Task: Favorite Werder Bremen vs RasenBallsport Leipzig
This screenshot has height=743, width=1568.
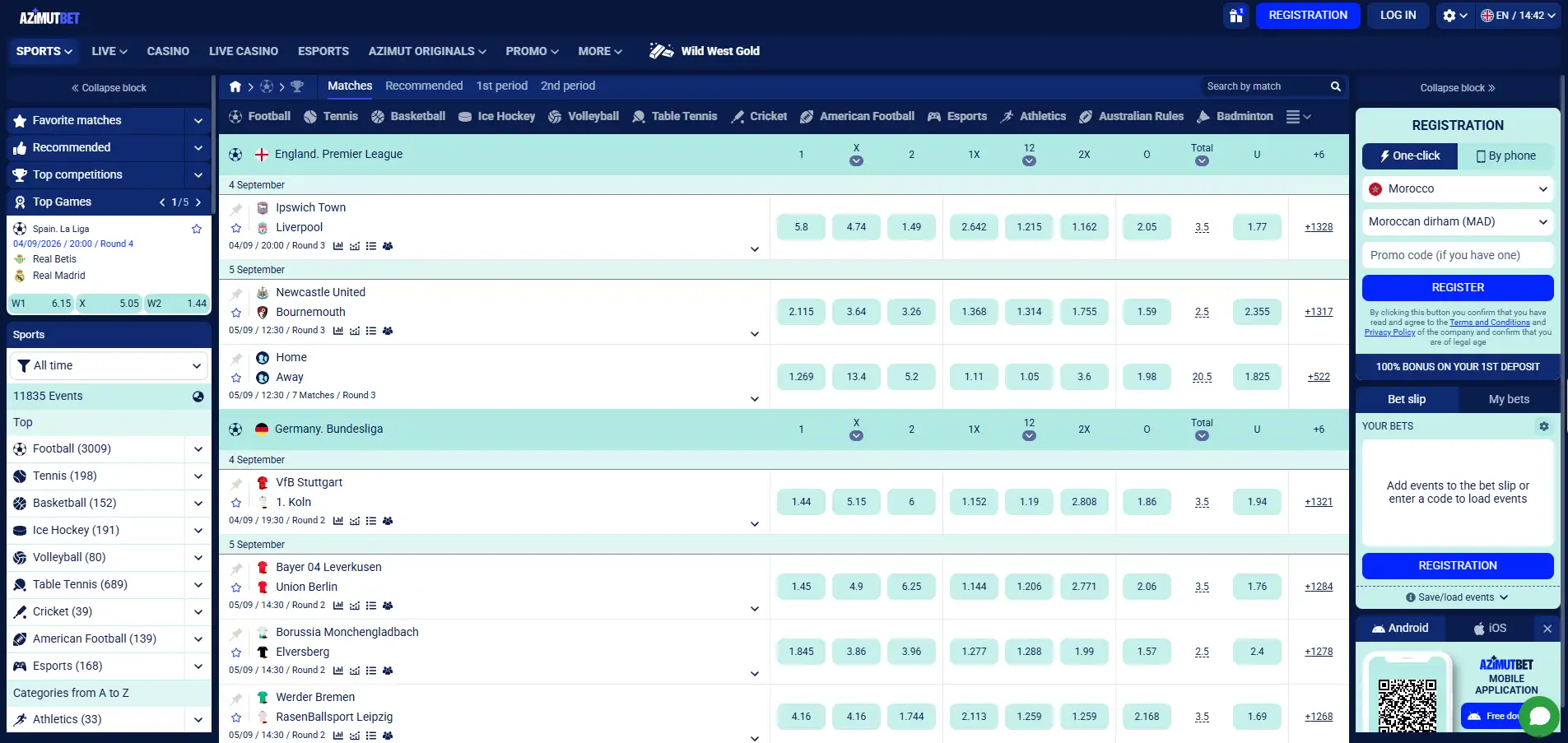Action: point(236,717)
